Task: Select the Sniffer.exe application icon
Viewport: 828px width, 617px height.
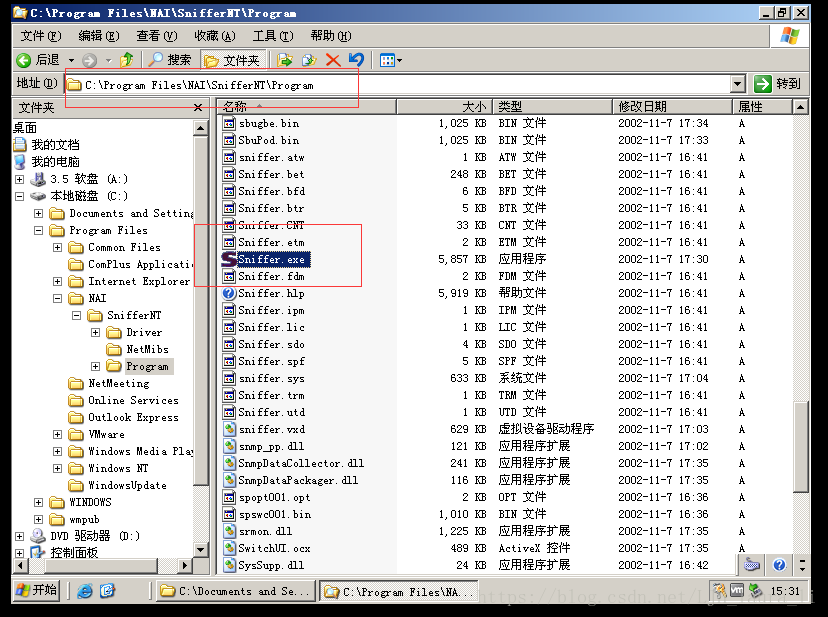Action: pyautogui.click(x=229, y=259)
